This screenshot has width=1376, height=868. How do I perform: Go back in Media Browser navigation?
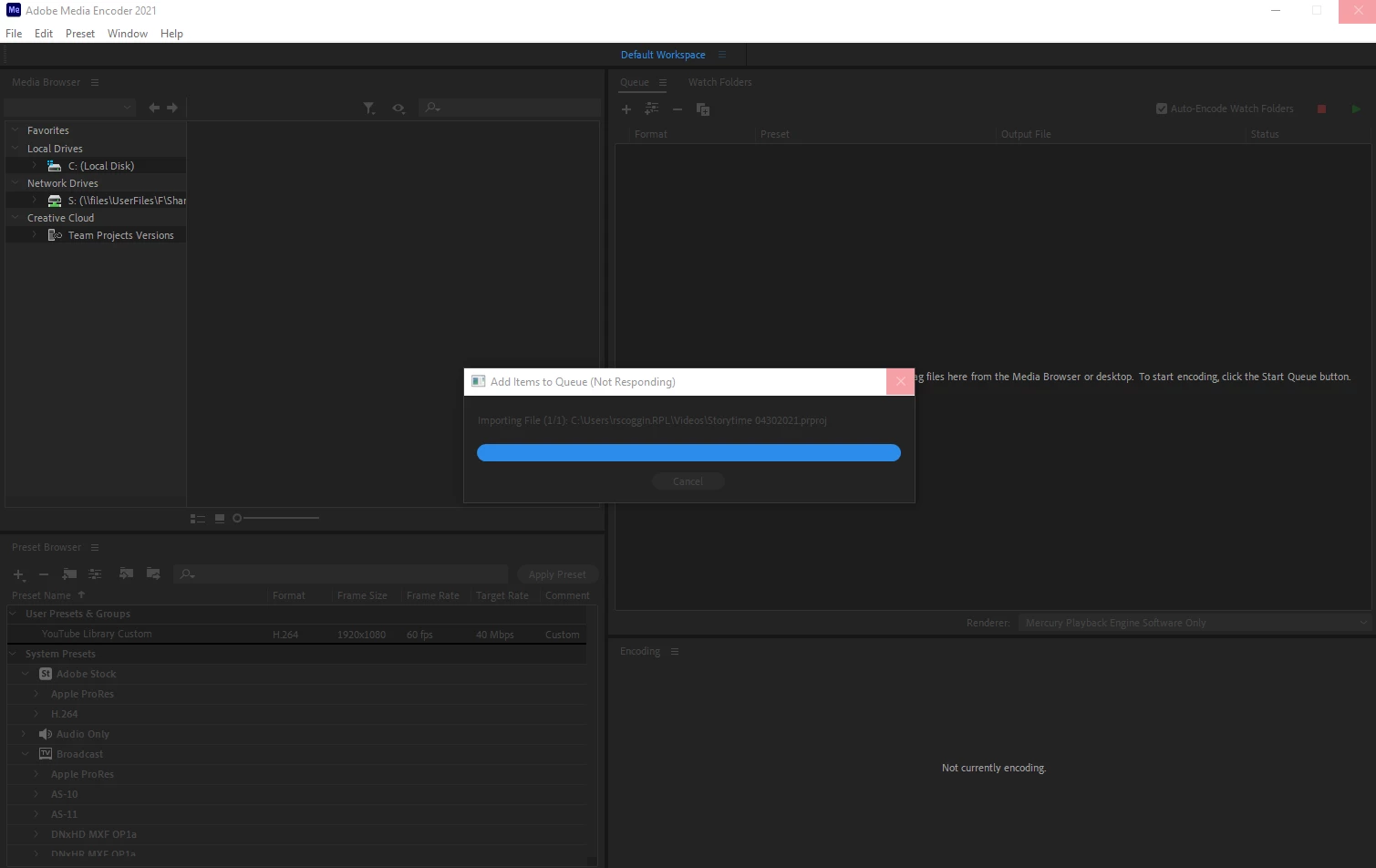[154, 108]
